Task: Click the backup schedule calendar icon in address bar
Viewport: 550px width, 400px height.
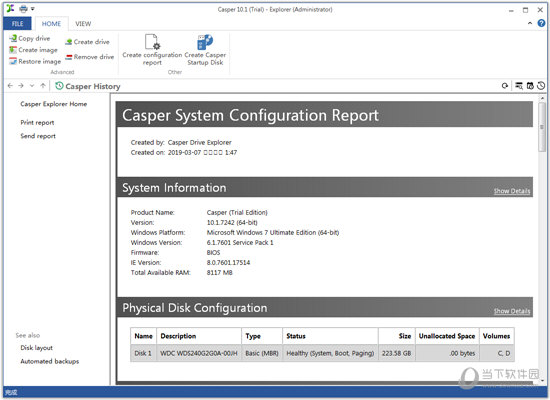Action: (x=530, y=86)
